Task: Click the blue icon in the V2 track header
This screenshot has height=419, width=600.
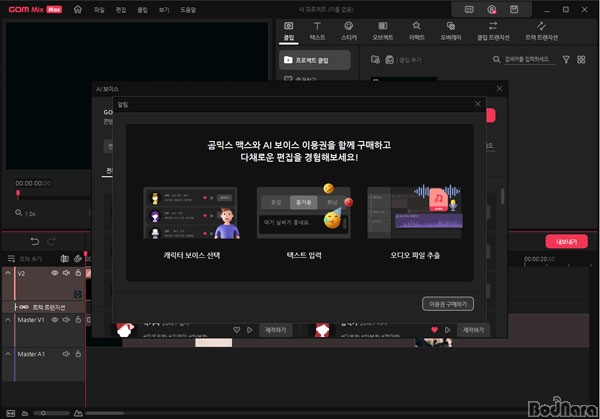Action: coord(78,294)
